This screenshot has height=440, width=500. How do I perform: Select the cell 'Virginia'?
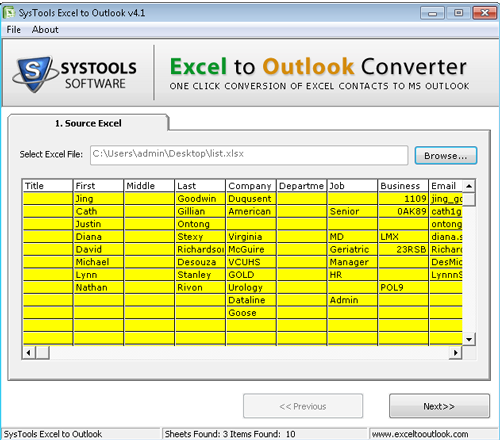click(251, 237)
